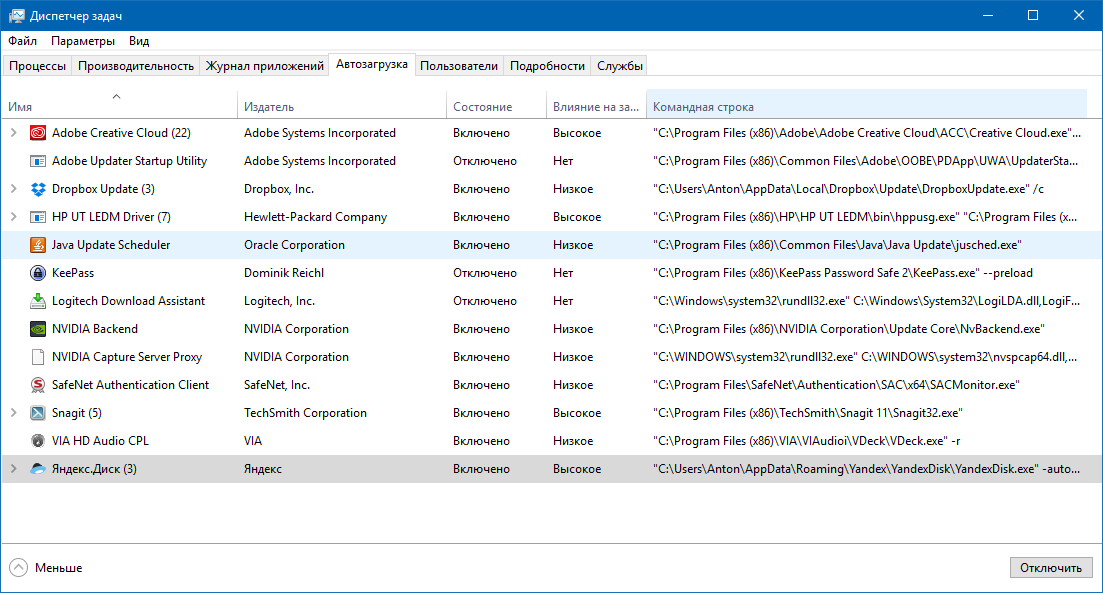Click the Java Update Scheduler icon

click(38, 245)
